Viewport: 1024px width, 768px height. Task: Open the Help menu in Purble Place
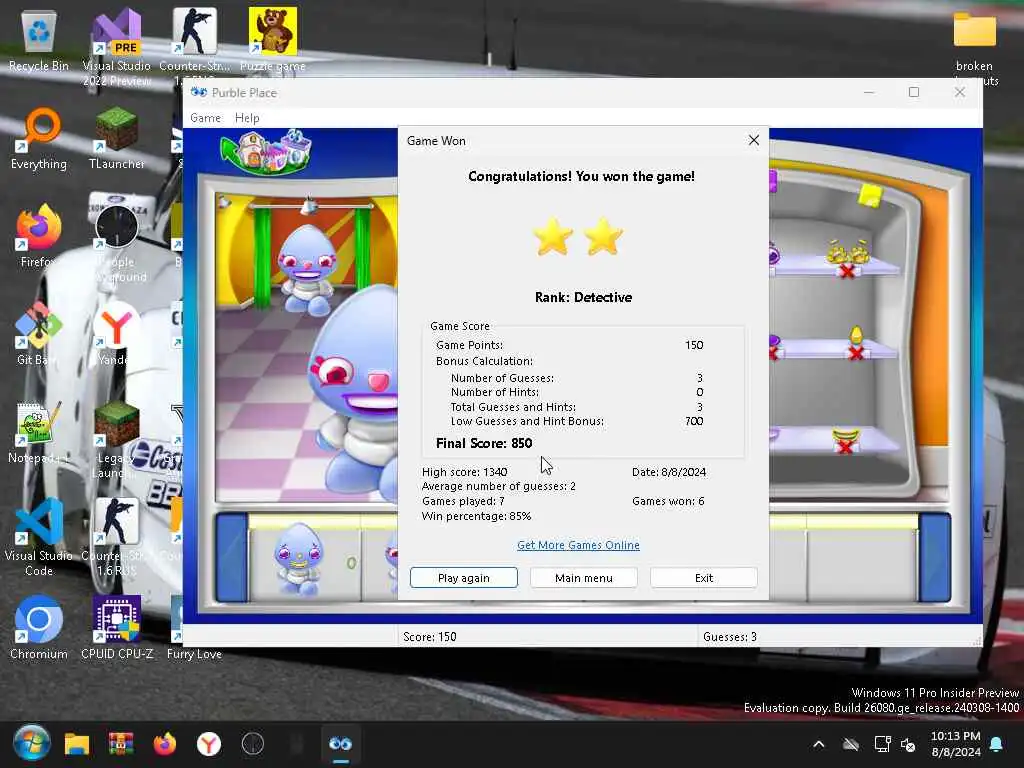pos(247,118)
